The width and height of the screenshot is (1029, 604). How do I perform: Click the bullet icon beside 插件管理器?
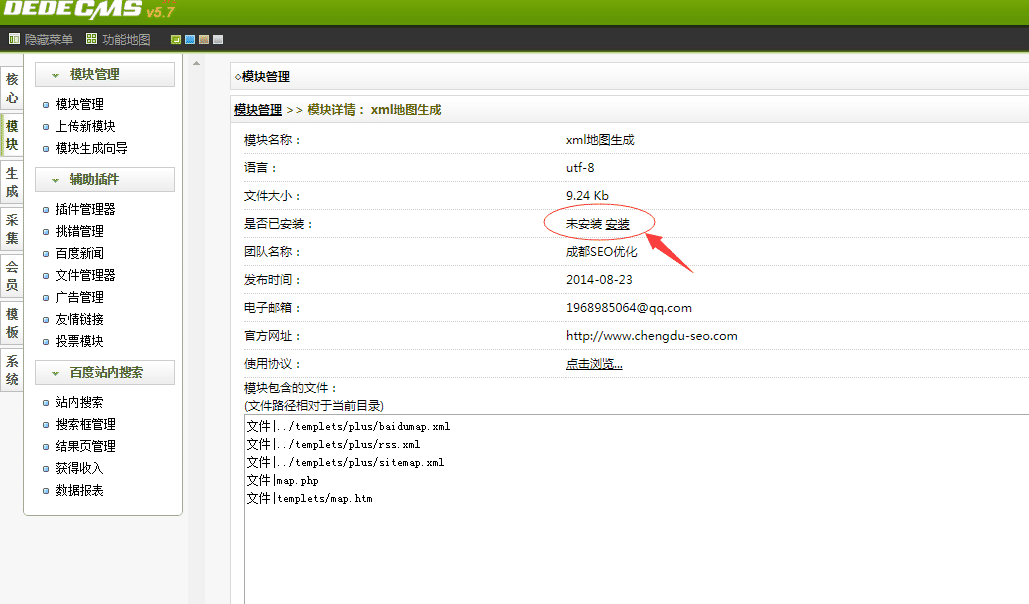coord(46,210)
